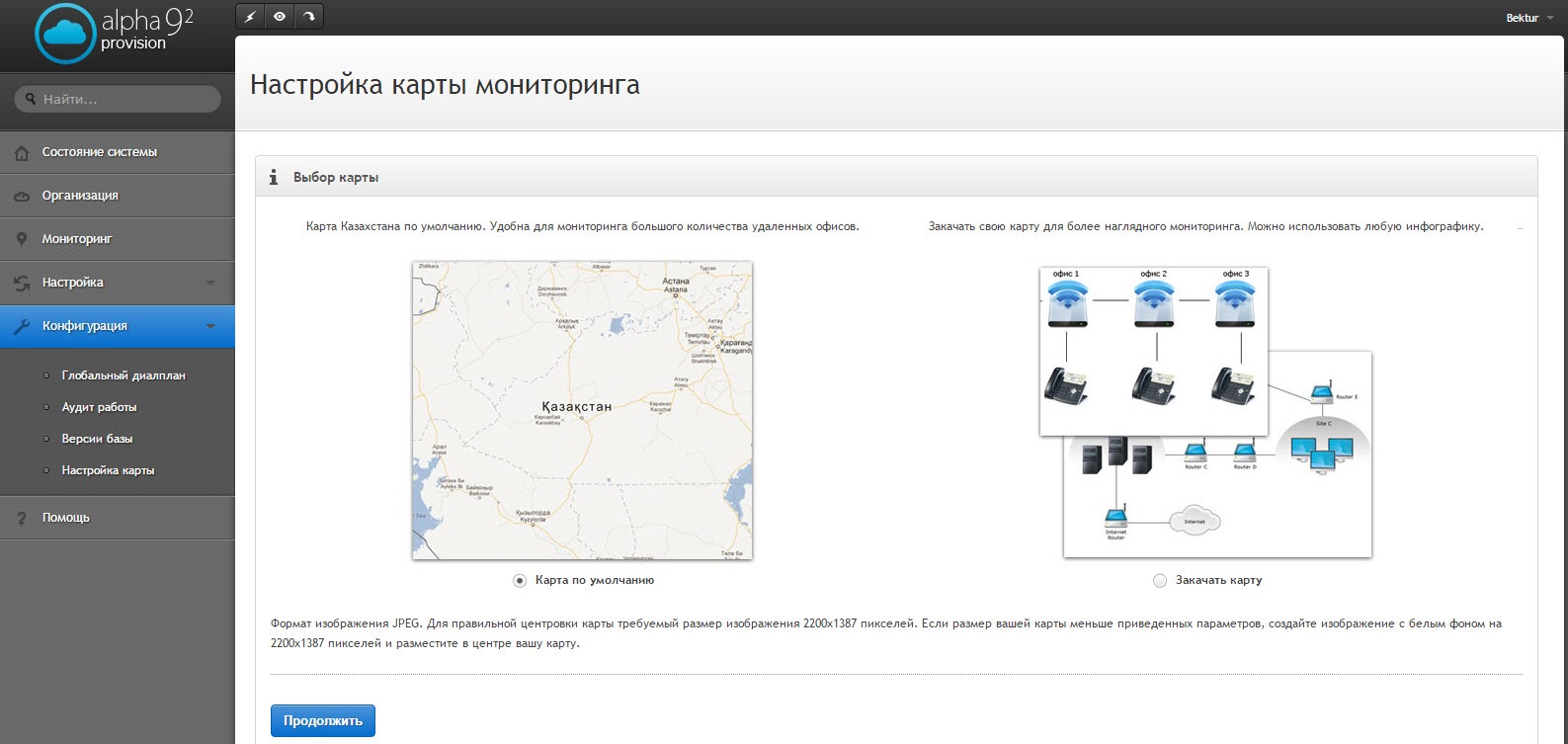Click the eye icon in top toolbar
The height and width of the screenshot is (744, 1568).
pos(281,17)
